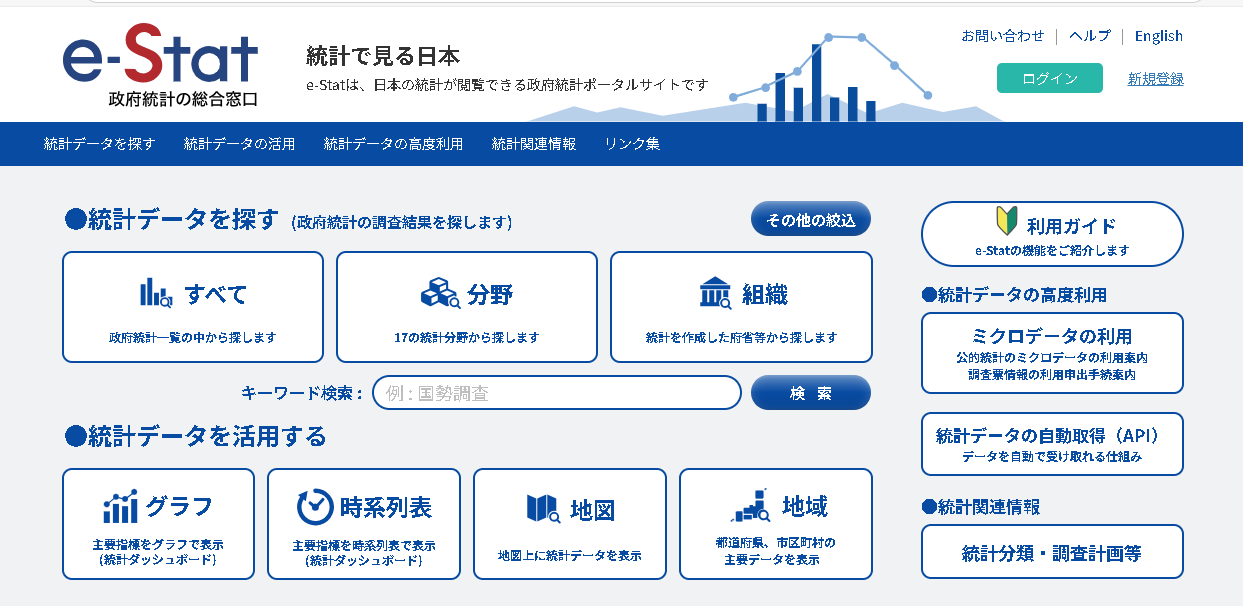Click the region icon in the 地域 tile
Viewport: 1243px width, 606px height.
751,506
